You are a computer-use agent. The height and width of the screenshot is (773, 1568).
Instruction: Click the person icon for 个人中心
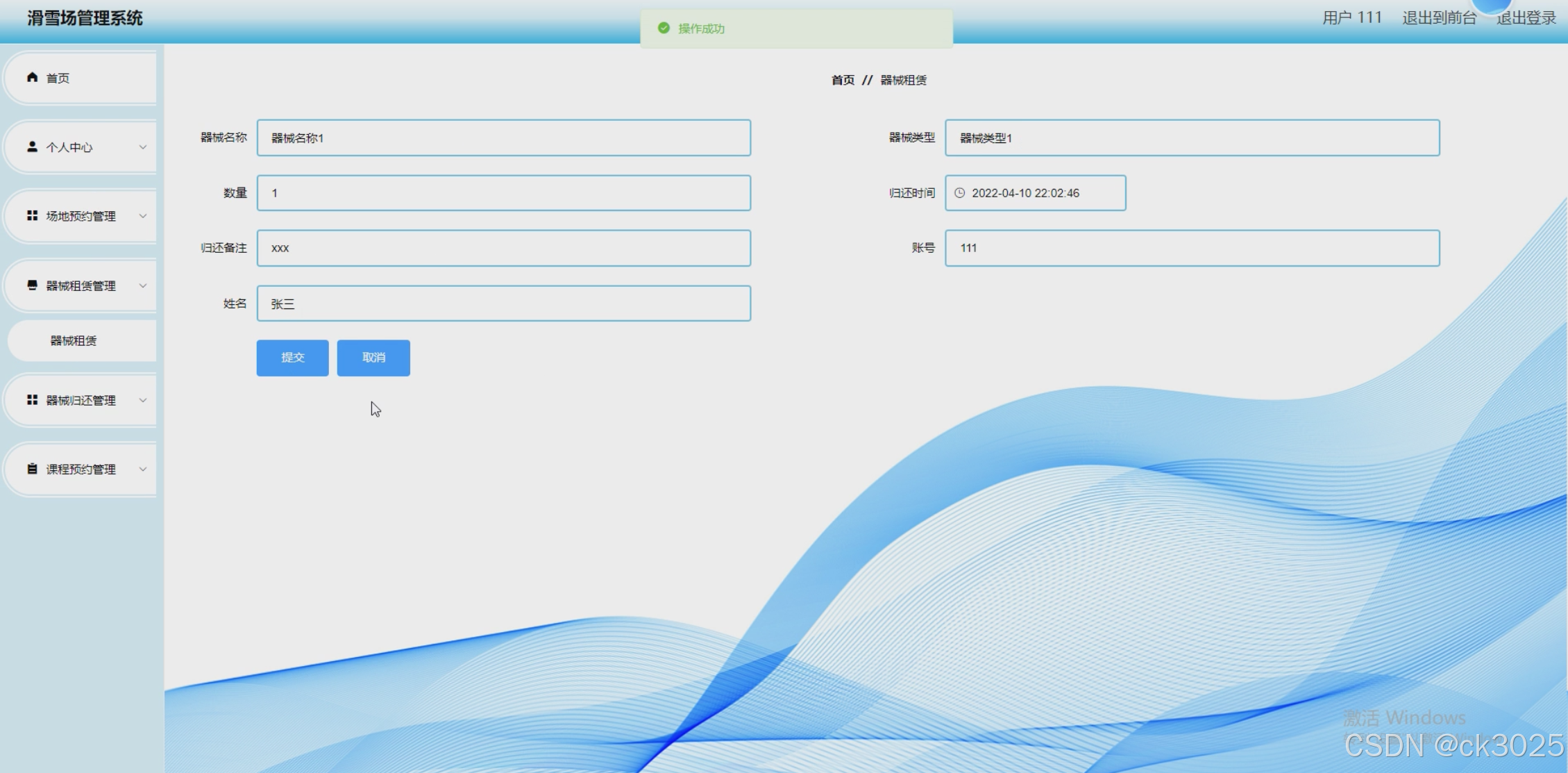pos(32,147)
